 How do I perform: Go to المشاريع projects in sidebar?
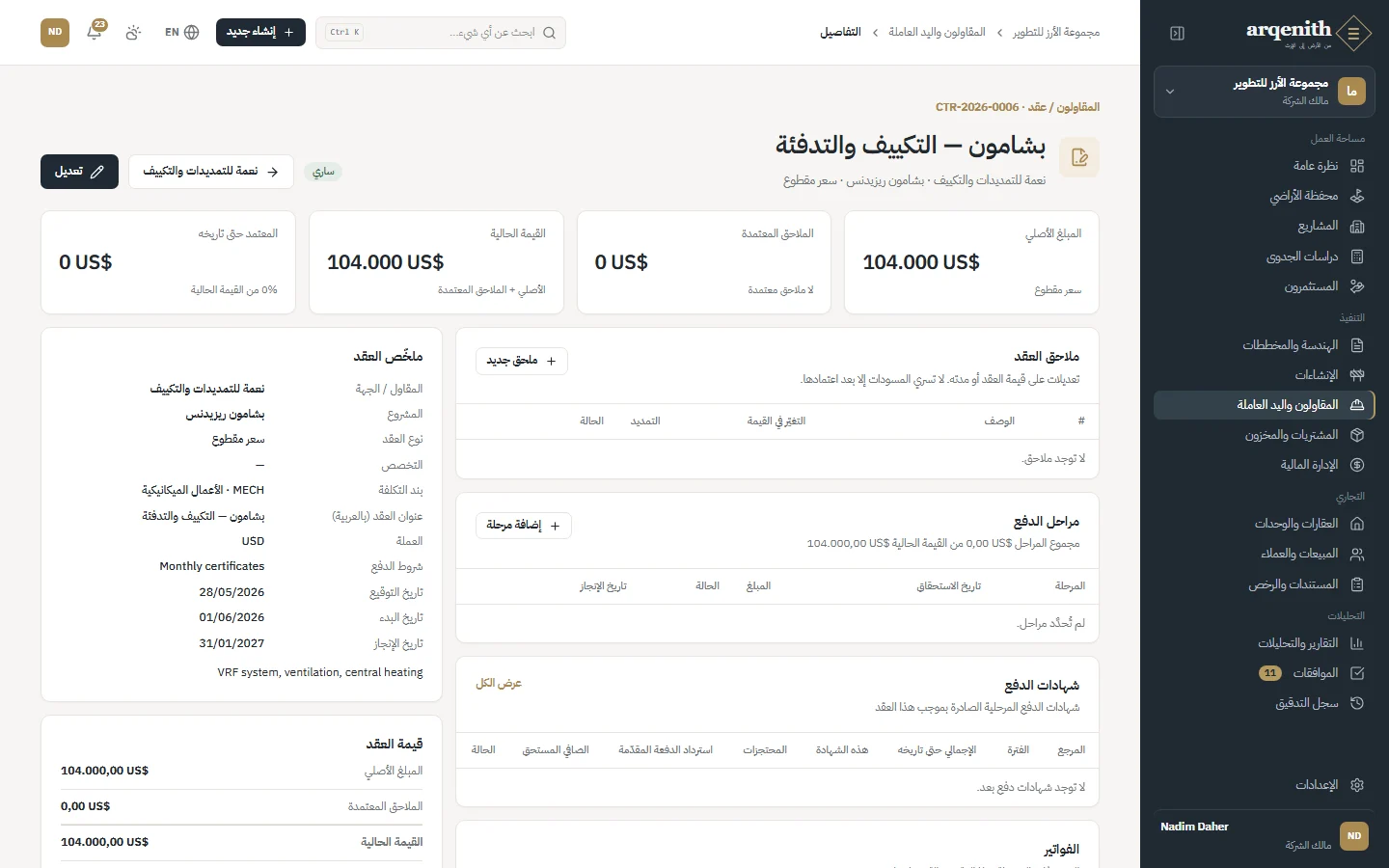[x=1265, y=226]
